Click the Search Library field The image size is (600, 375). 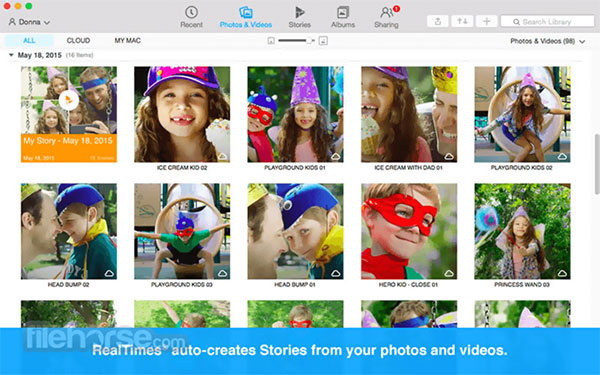point(547,21)
